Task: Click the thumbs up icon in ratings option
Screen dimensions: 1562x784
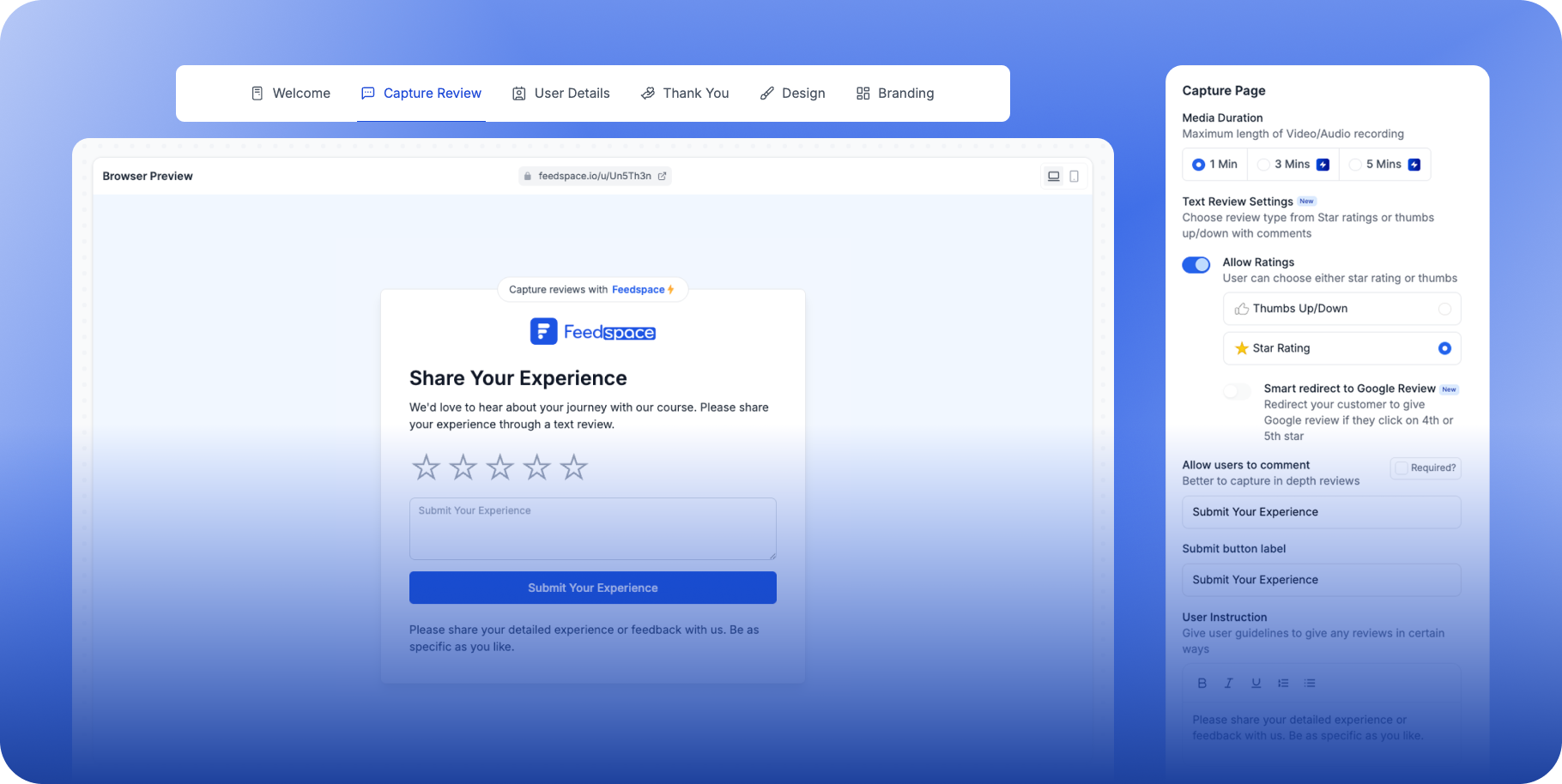Action: pos(1241,309)
